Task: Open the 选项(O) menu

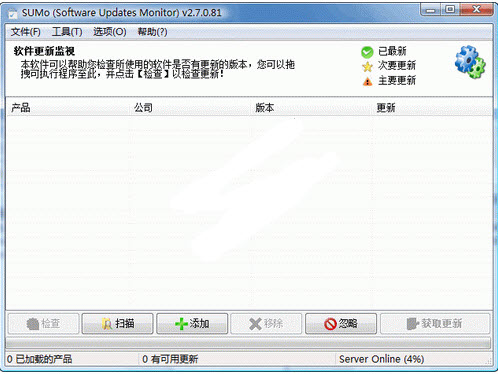Action: pos(110,32)
